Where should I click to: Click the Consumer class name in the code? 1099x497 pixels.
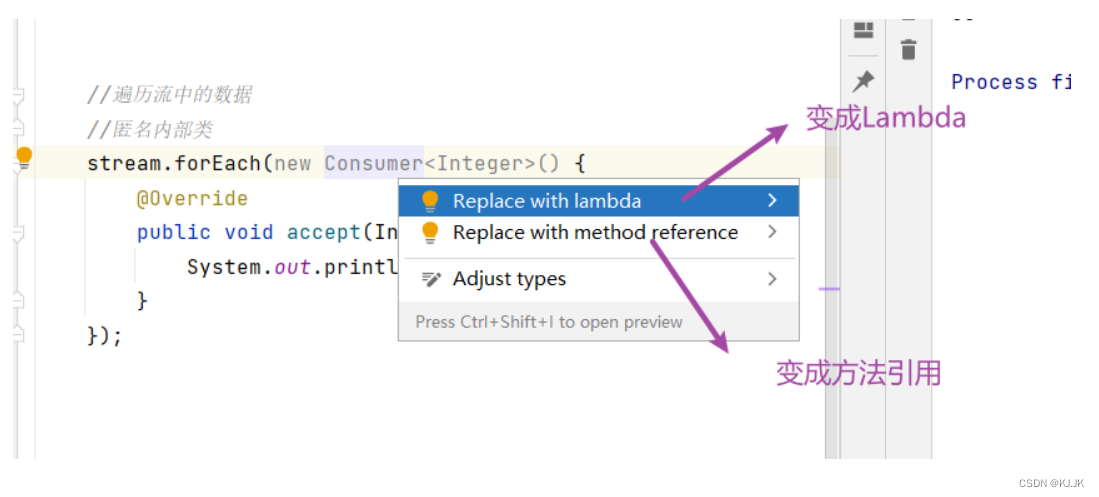pos(374,163)
